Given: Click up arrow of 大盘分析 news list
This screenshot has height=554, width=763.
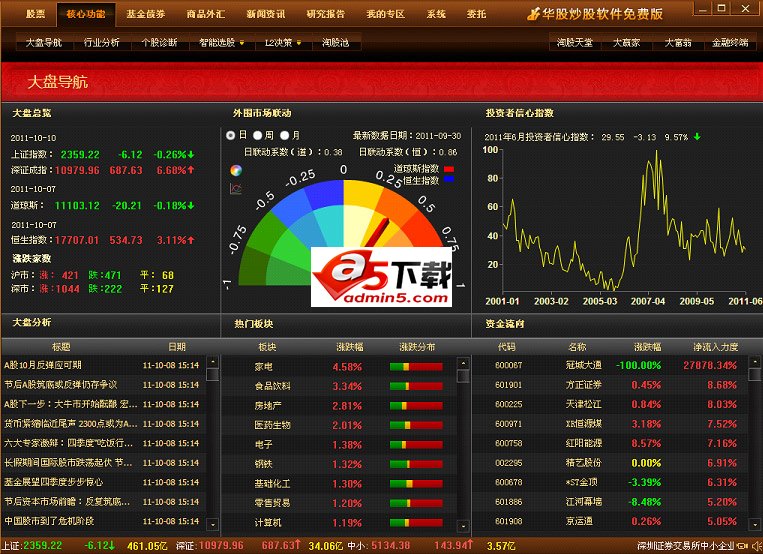Looking at the screenshot, I should (212, 362).
